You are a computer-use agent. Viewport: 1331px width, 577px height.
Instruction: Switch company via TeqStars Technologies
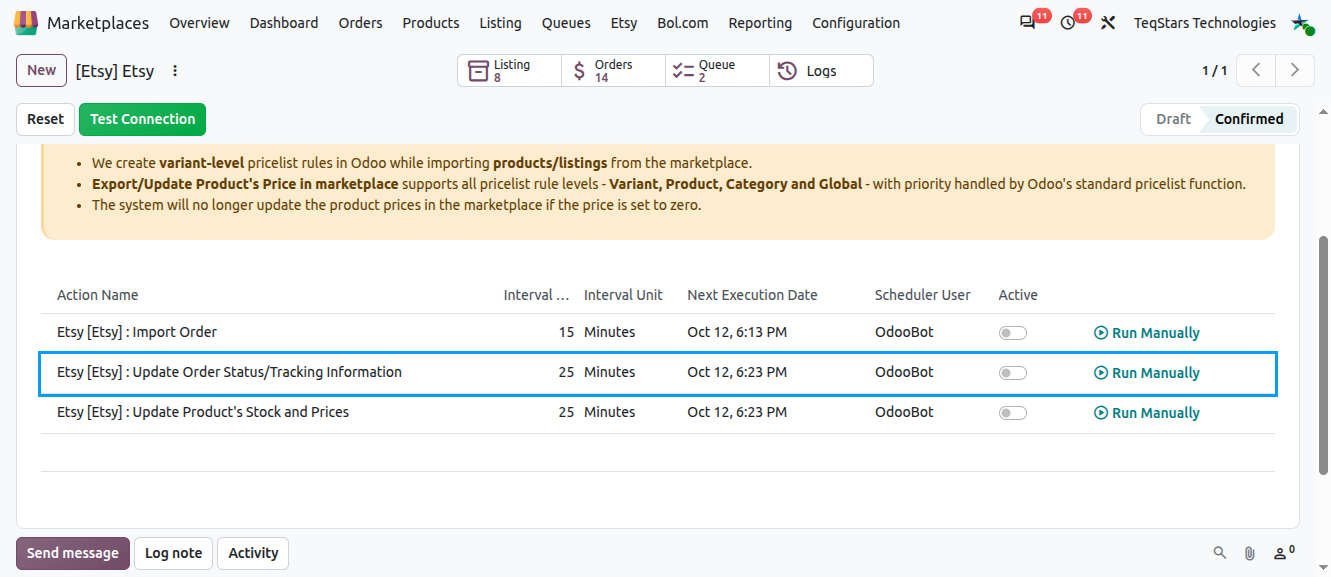click(x=1204, y=23)
